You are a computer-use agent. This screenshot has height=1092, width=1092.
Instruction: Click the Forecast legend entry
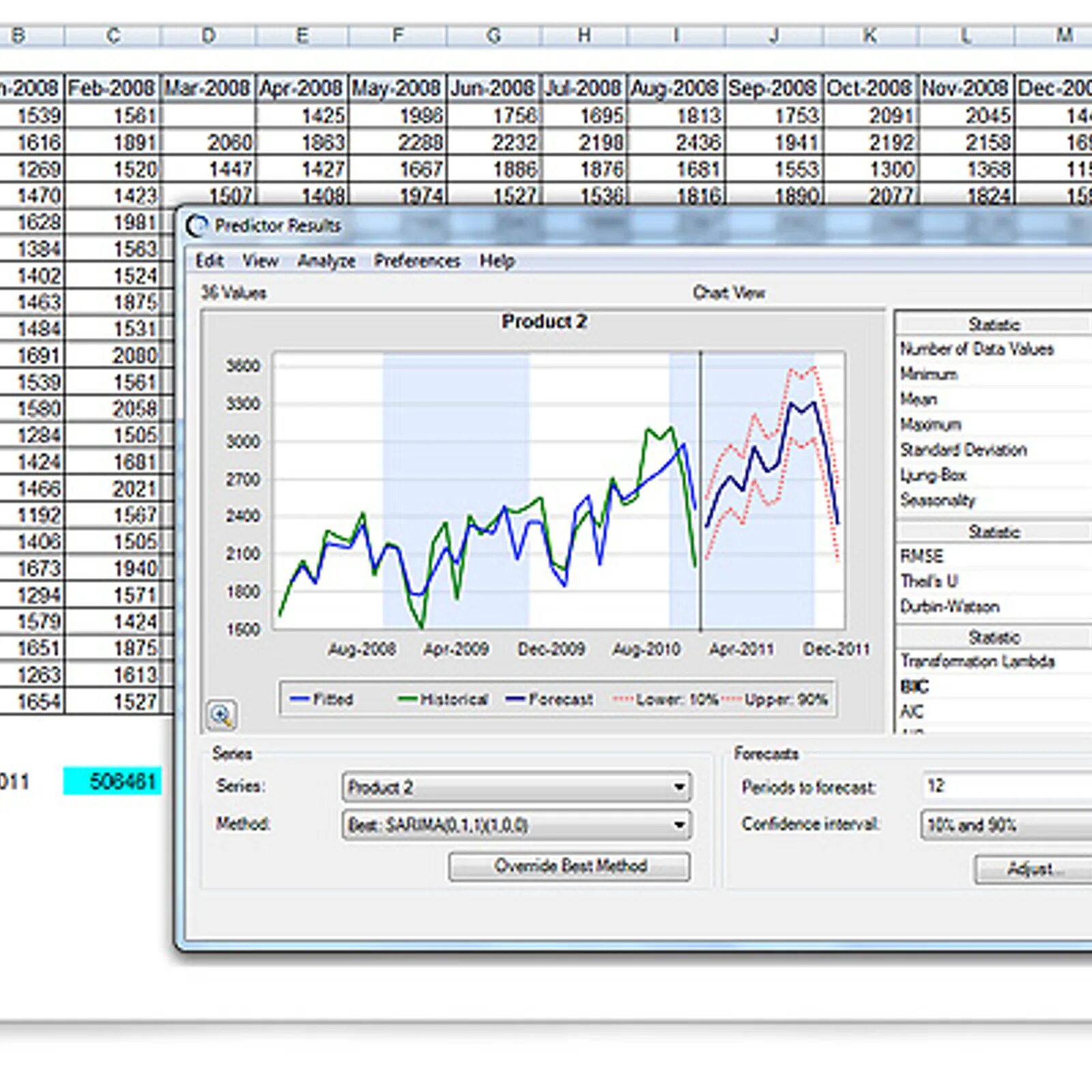click(550, 699)
